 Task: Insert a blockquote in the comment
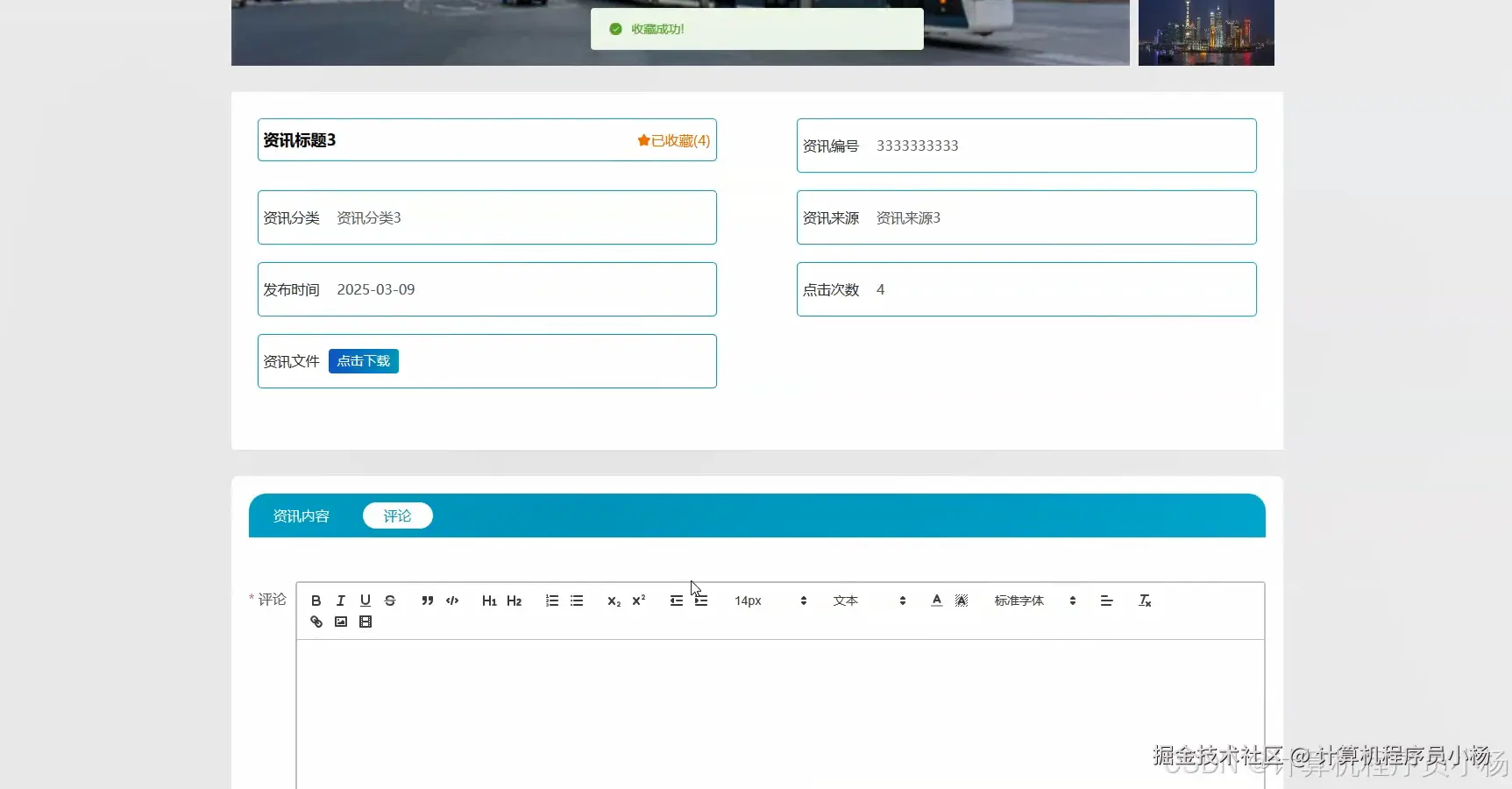pyautogui.click(x=428, y=601)
